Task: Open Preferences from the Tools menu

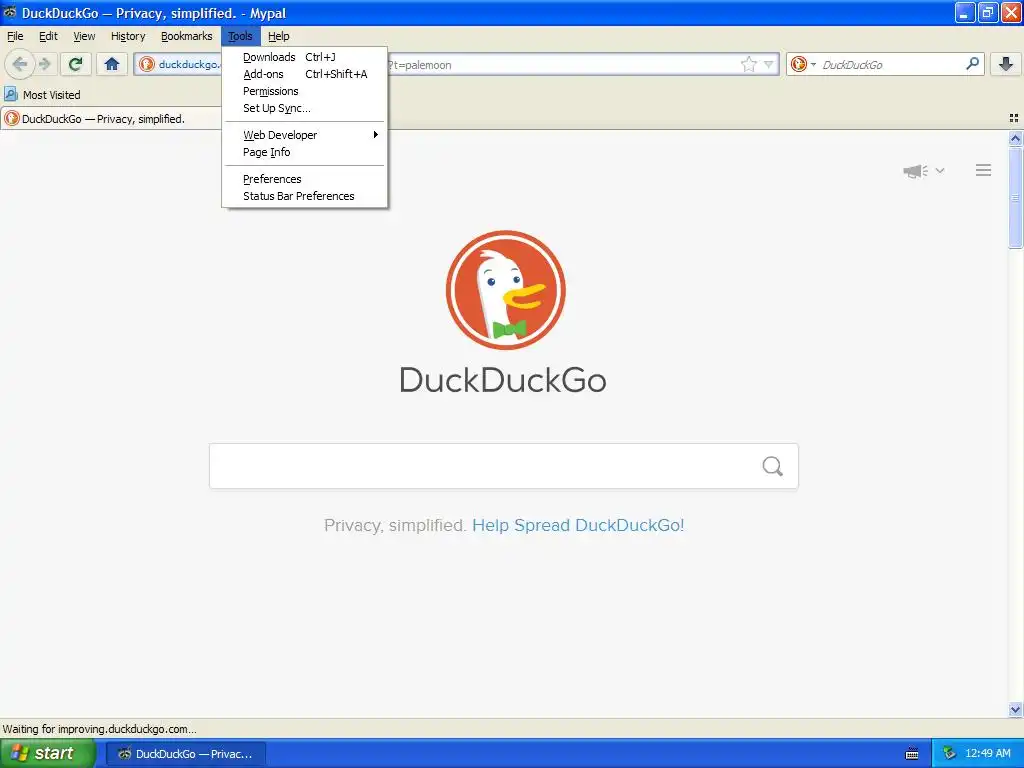Action: tap(305, 178)
